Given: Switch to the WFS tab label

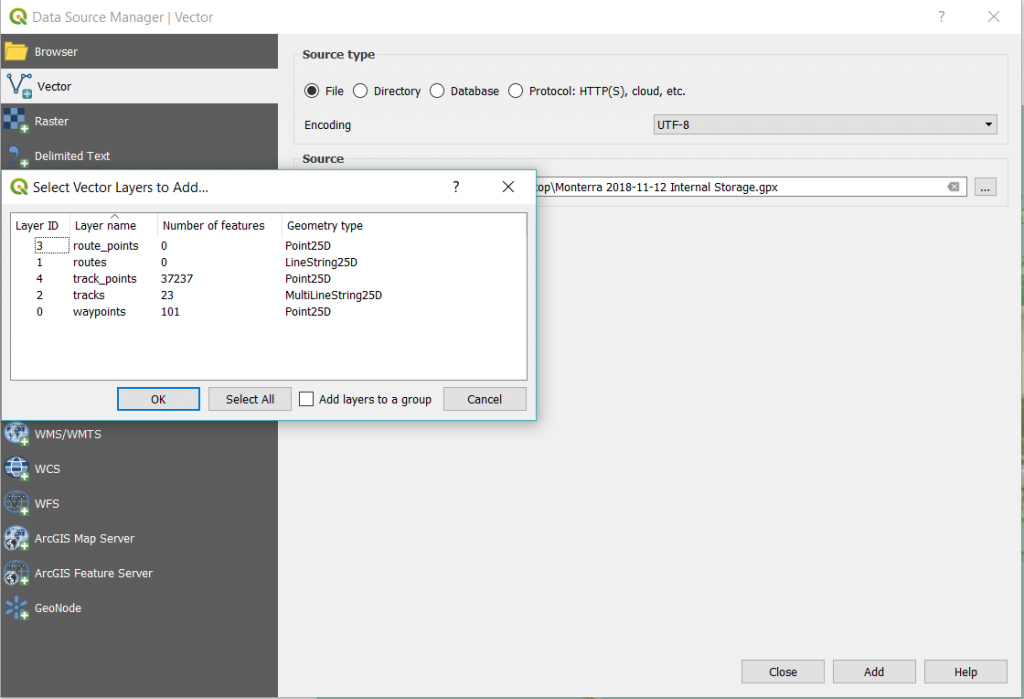Looking at the screenshot, I should (x=47, y=504).
